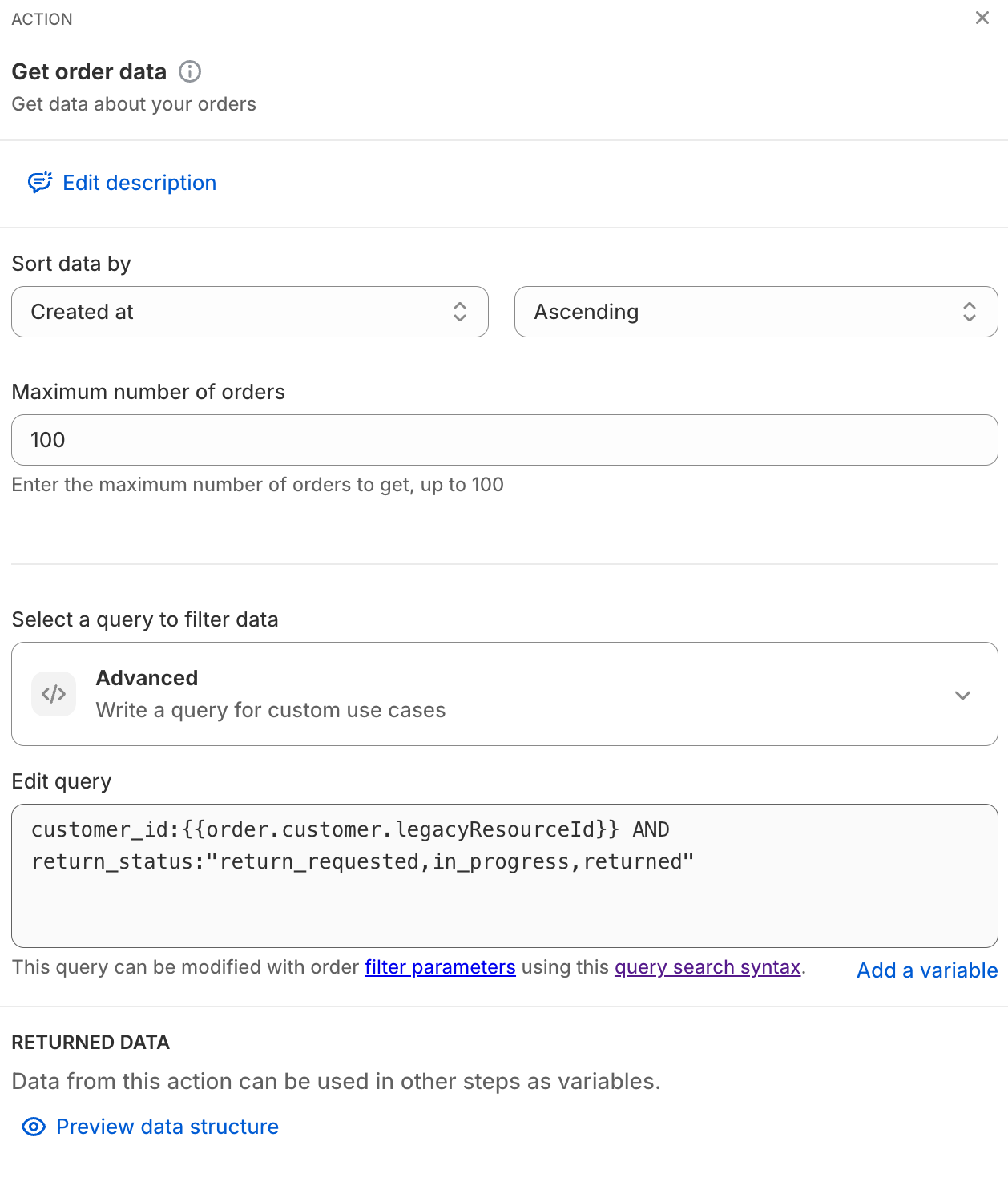Click Add a variable
1008x1202 pixels.
(x=927, y=970)
